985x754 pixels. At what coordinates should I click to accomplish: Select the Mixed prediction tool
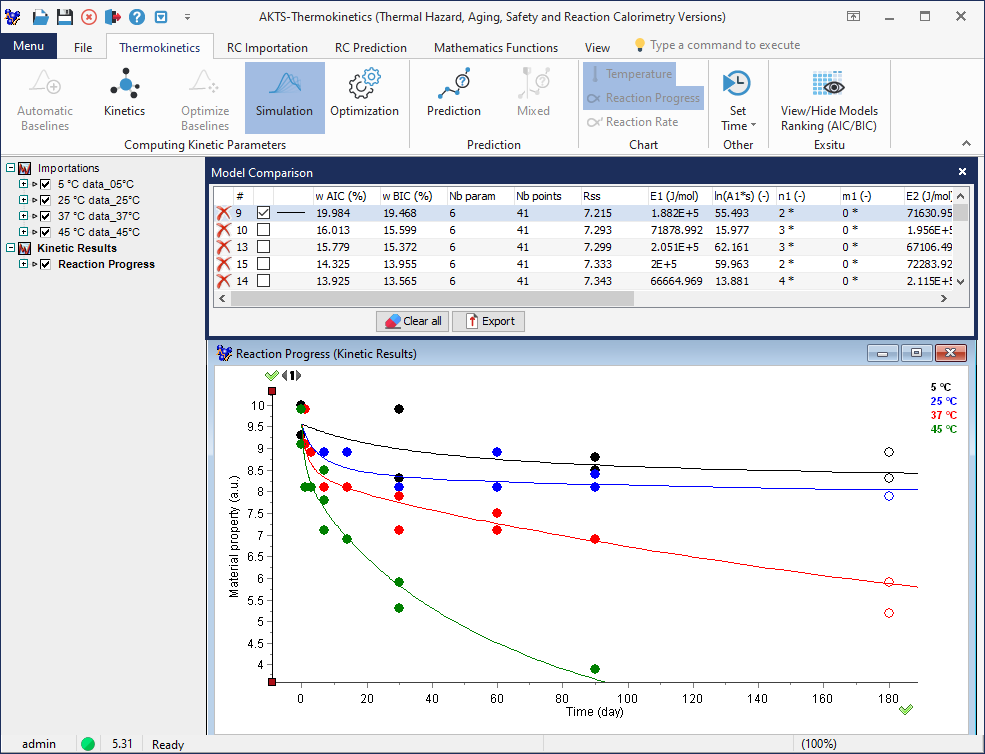[533, 96]
